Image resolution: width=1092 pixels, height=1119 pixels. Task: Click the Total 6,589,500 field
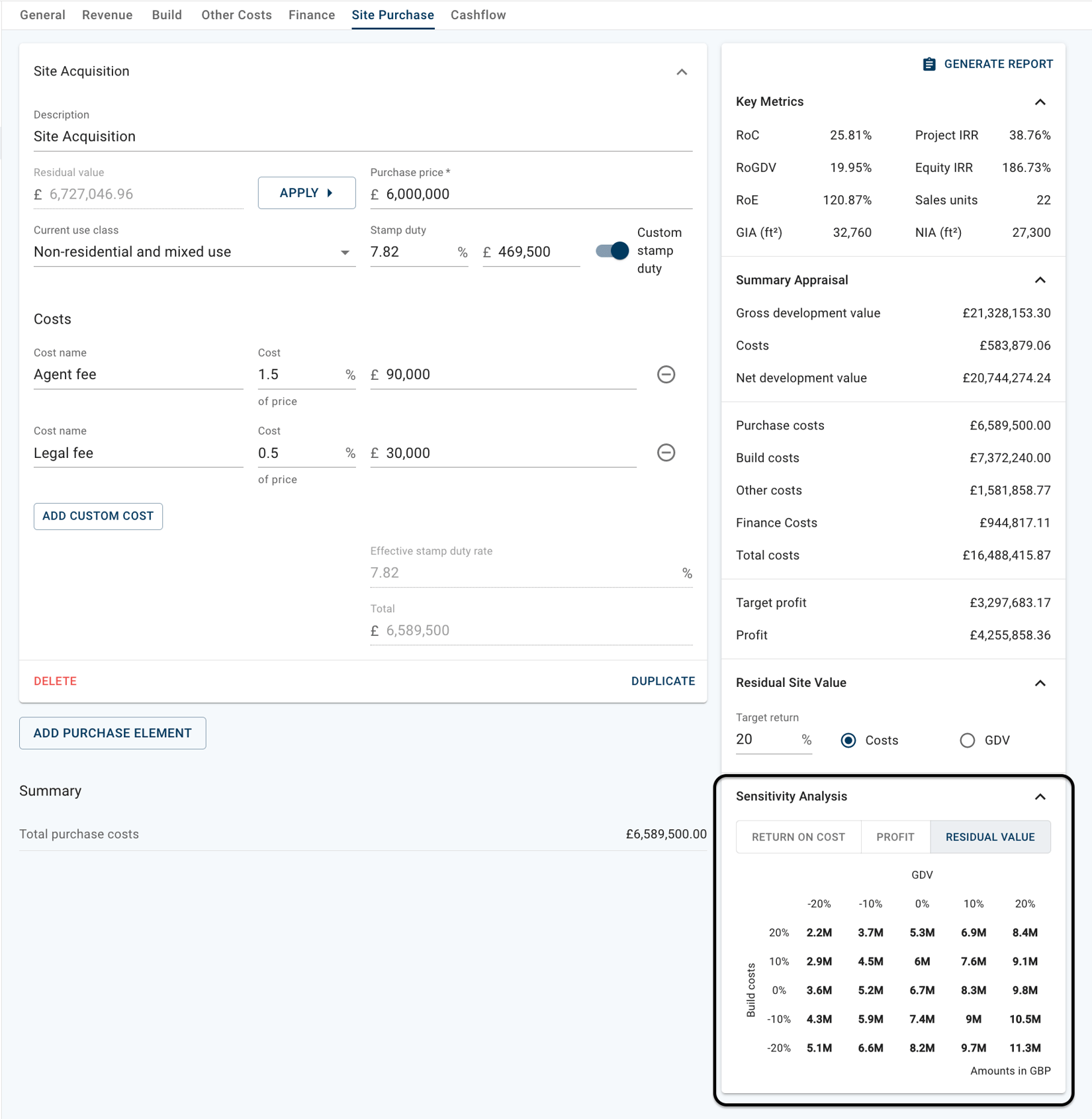(x=531, y=631)
